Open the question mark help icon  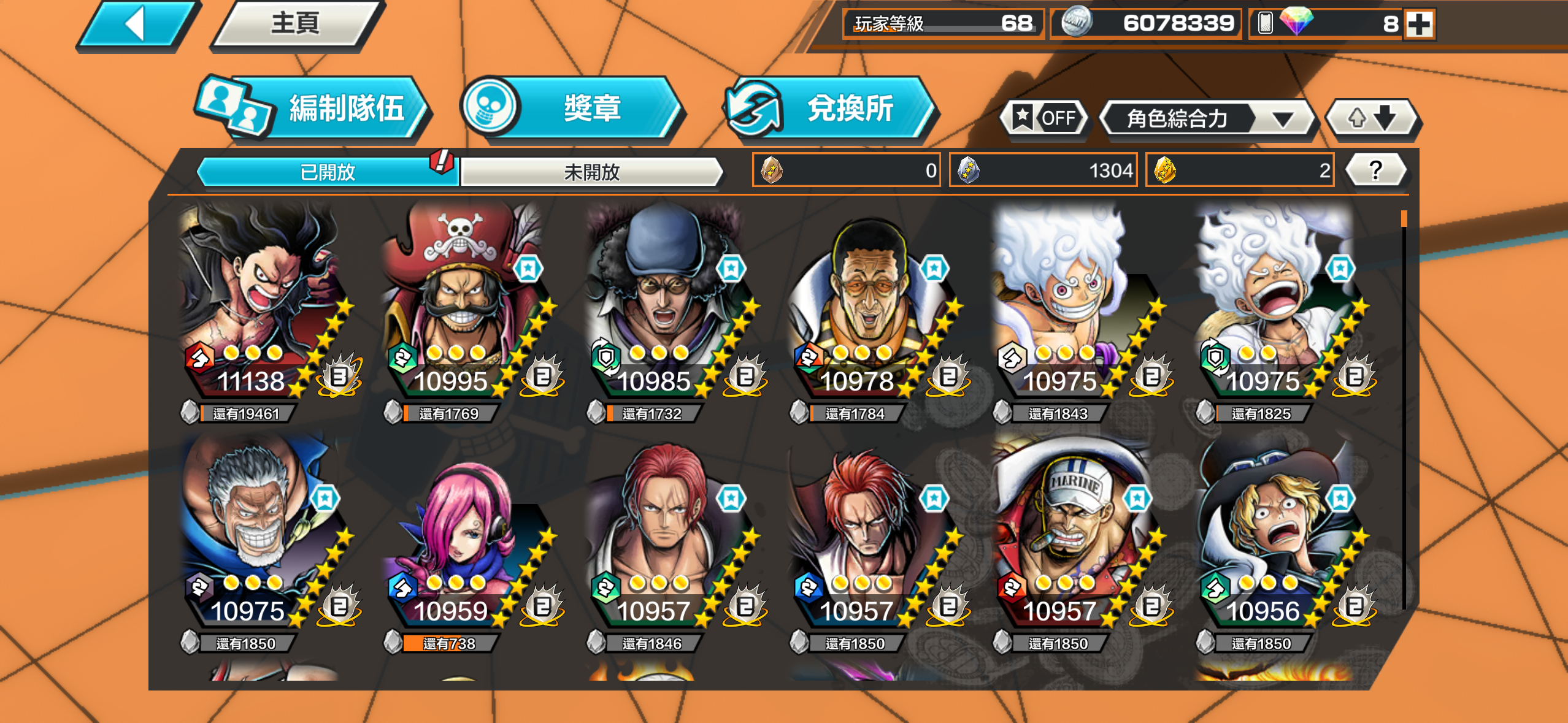(x=1375, y=170)
